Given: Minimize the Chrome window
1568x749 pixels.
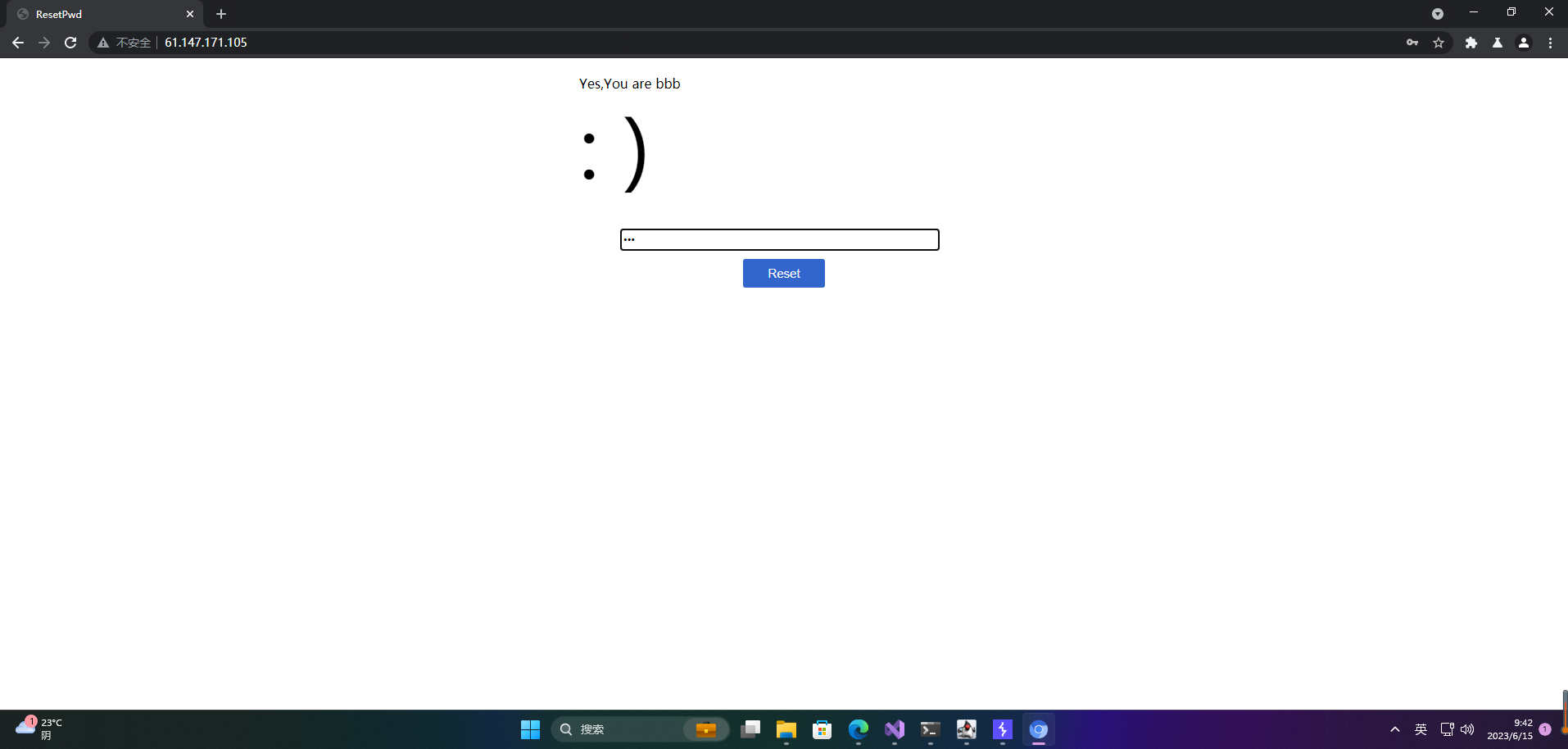Looking at the screenshot, I should [x=1474, y=12].
